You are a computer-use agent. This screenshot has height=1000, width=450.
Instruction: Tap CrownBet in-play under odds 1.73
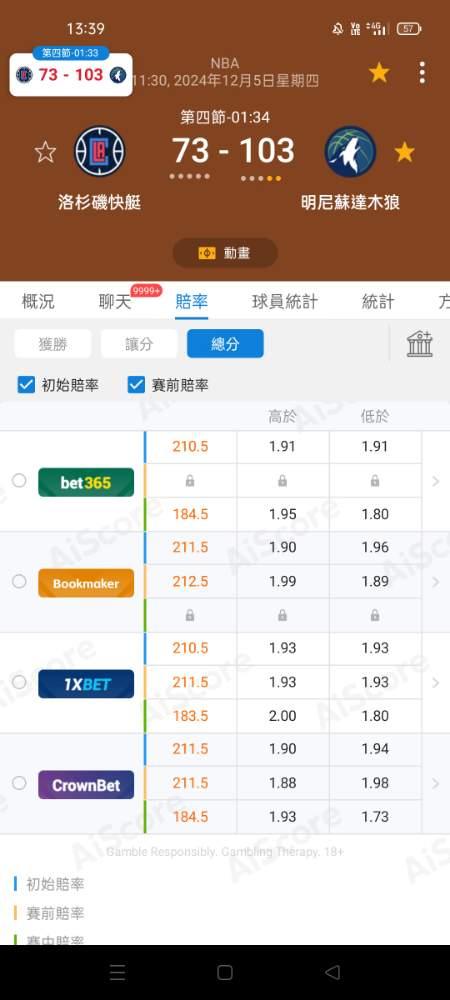tap(375, 817)
